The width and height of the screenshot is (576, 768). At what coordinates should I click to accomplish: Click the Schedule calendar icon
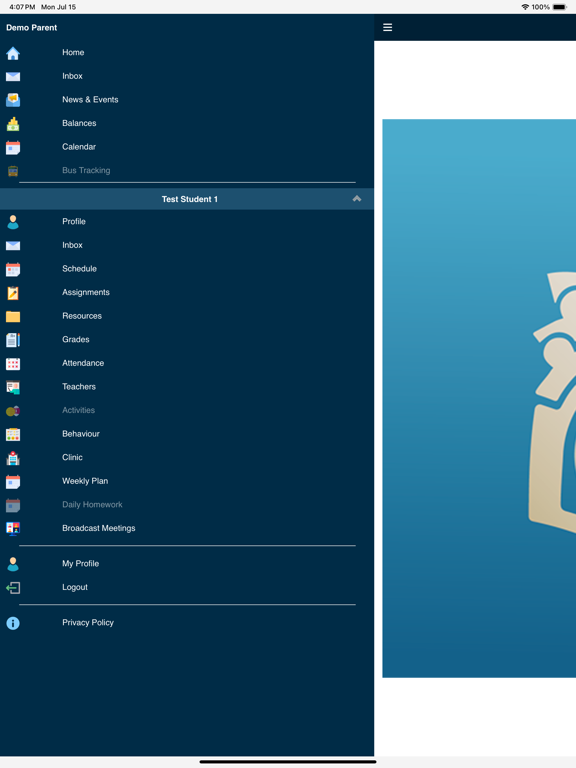click(13, 269)
